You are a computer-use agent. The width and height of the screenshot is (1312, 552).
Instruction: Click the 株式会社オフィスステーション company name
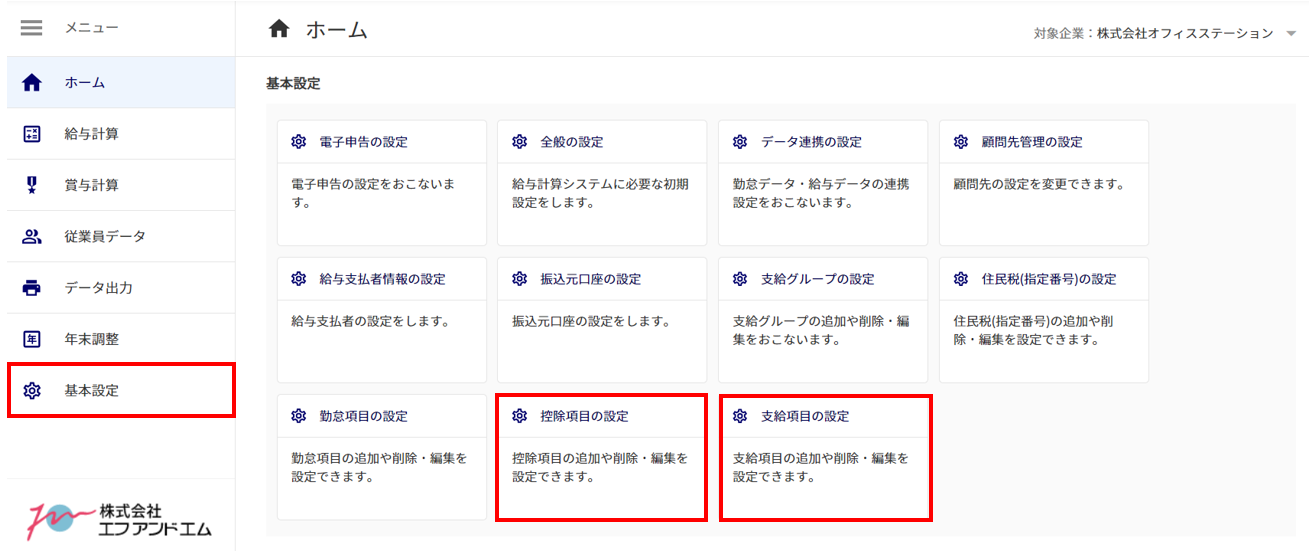1185,34
